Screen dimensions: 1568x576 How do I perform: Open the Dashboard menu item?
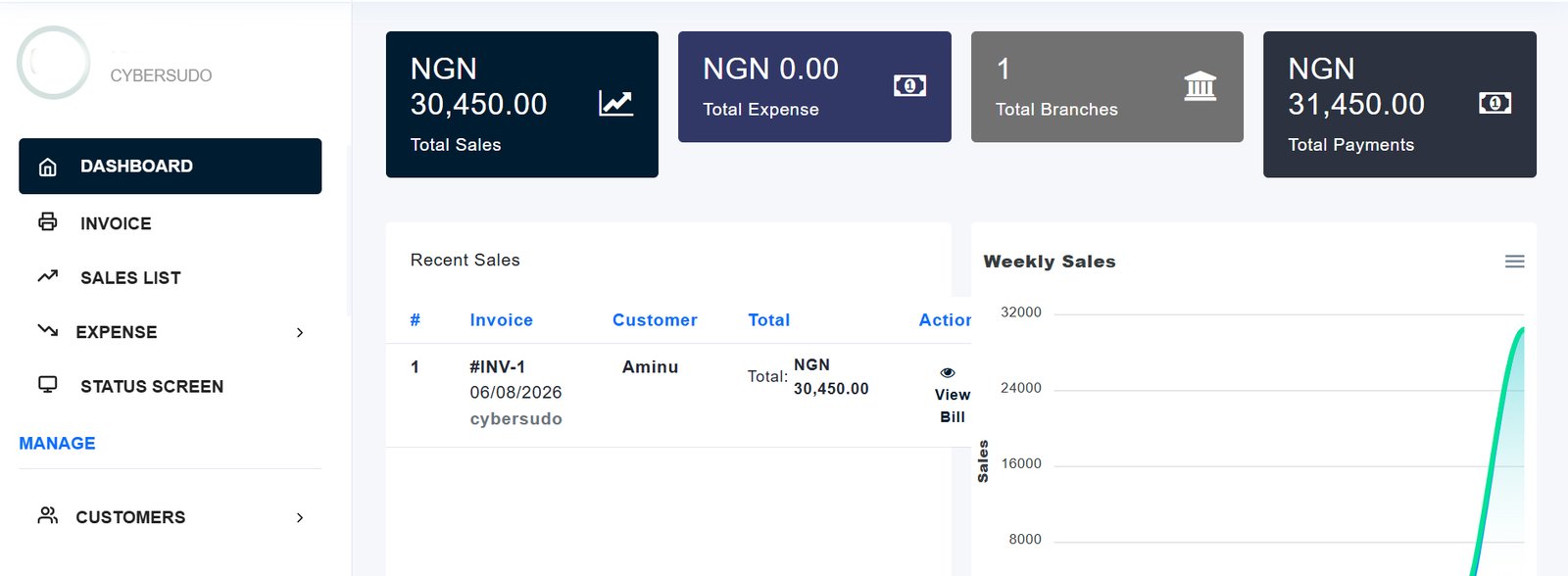coord(170,166)
